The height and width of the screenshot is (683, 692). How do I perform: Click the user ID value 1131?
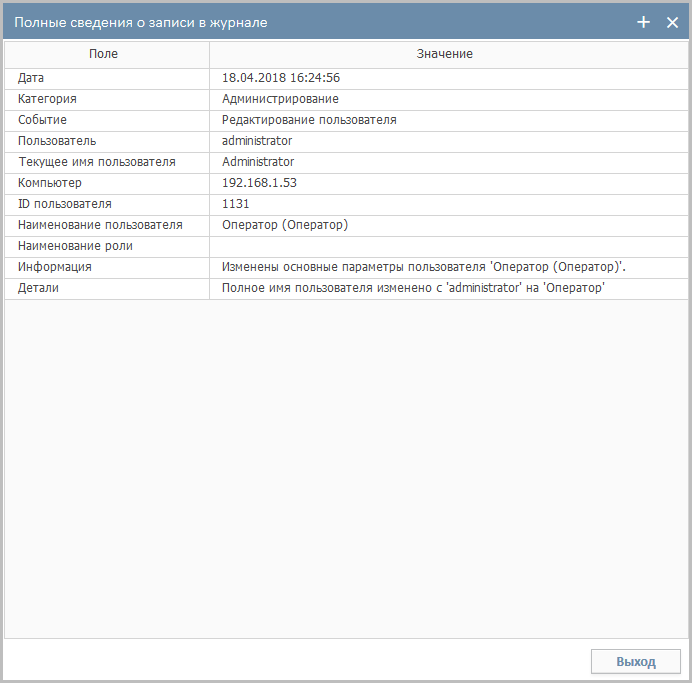[x=235, y=204]
